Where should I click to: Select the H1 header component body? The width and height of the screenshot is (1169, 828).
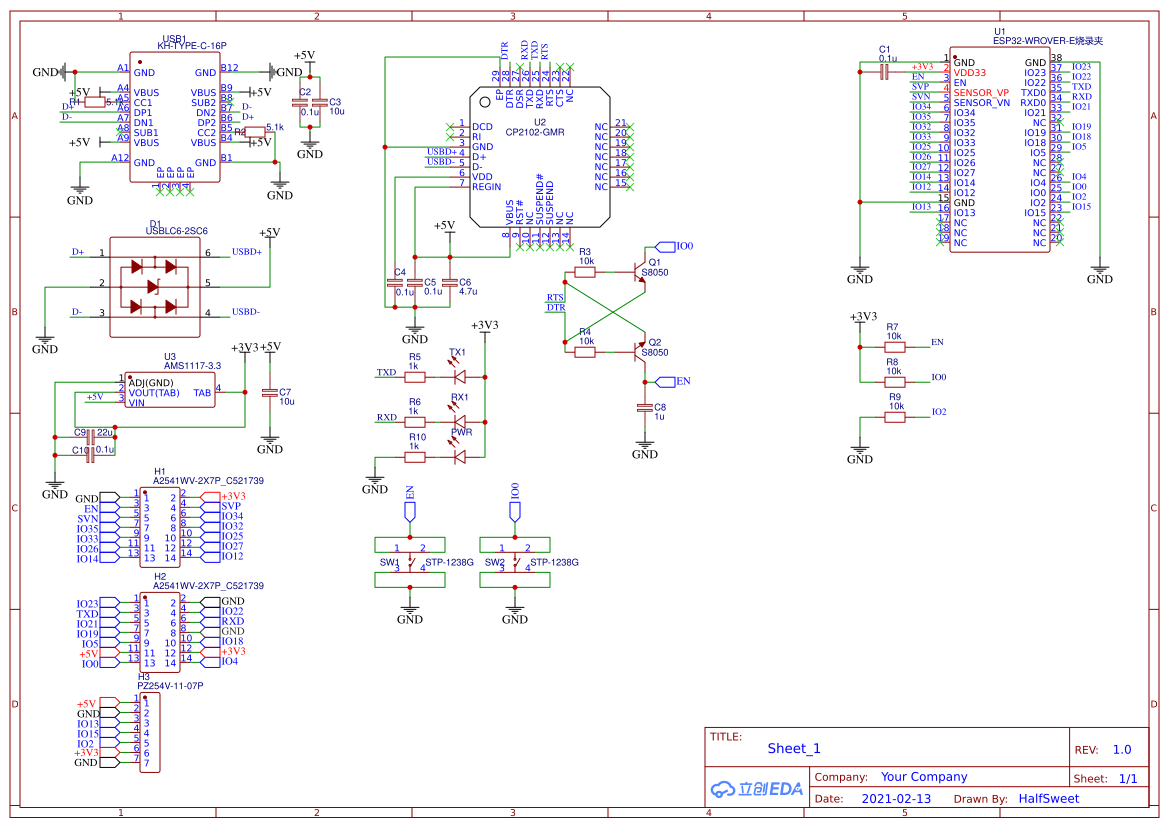pos(160,528)
